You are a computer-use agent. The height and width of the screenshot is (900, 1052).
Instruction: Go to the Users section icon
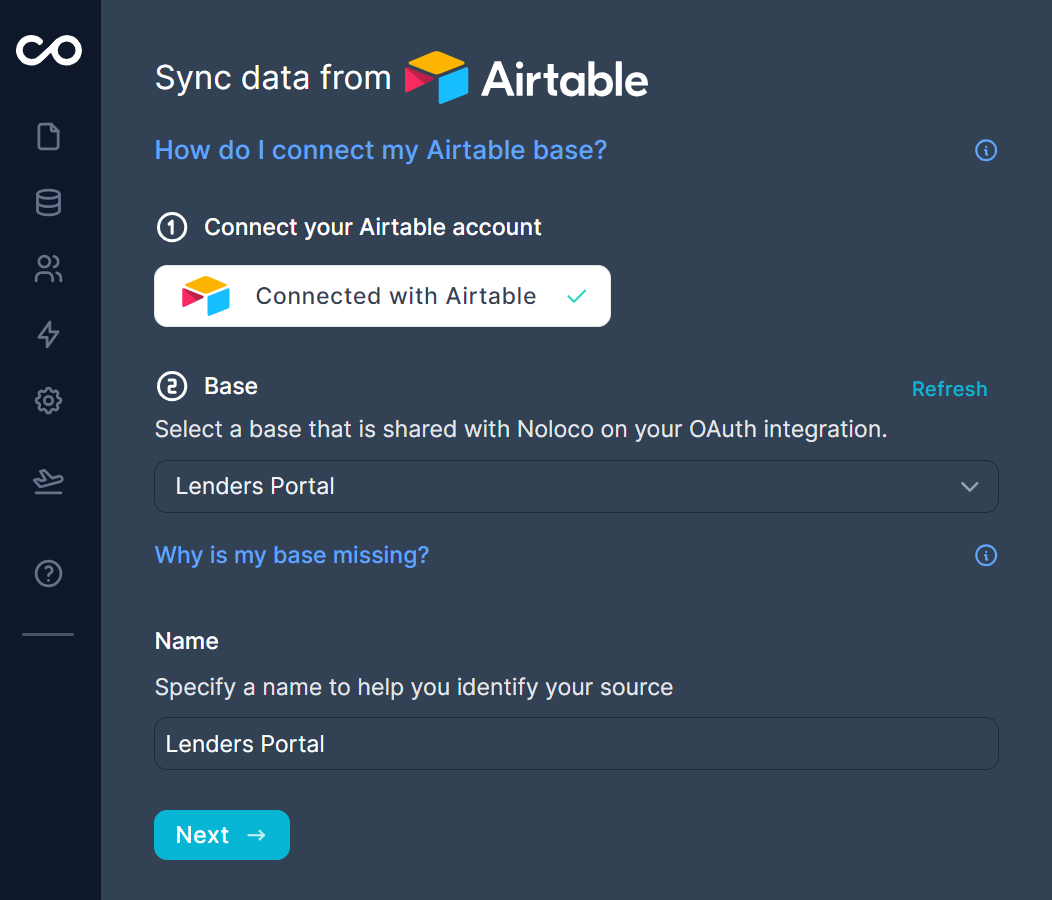pyautogui.click(x=49, y=268)
